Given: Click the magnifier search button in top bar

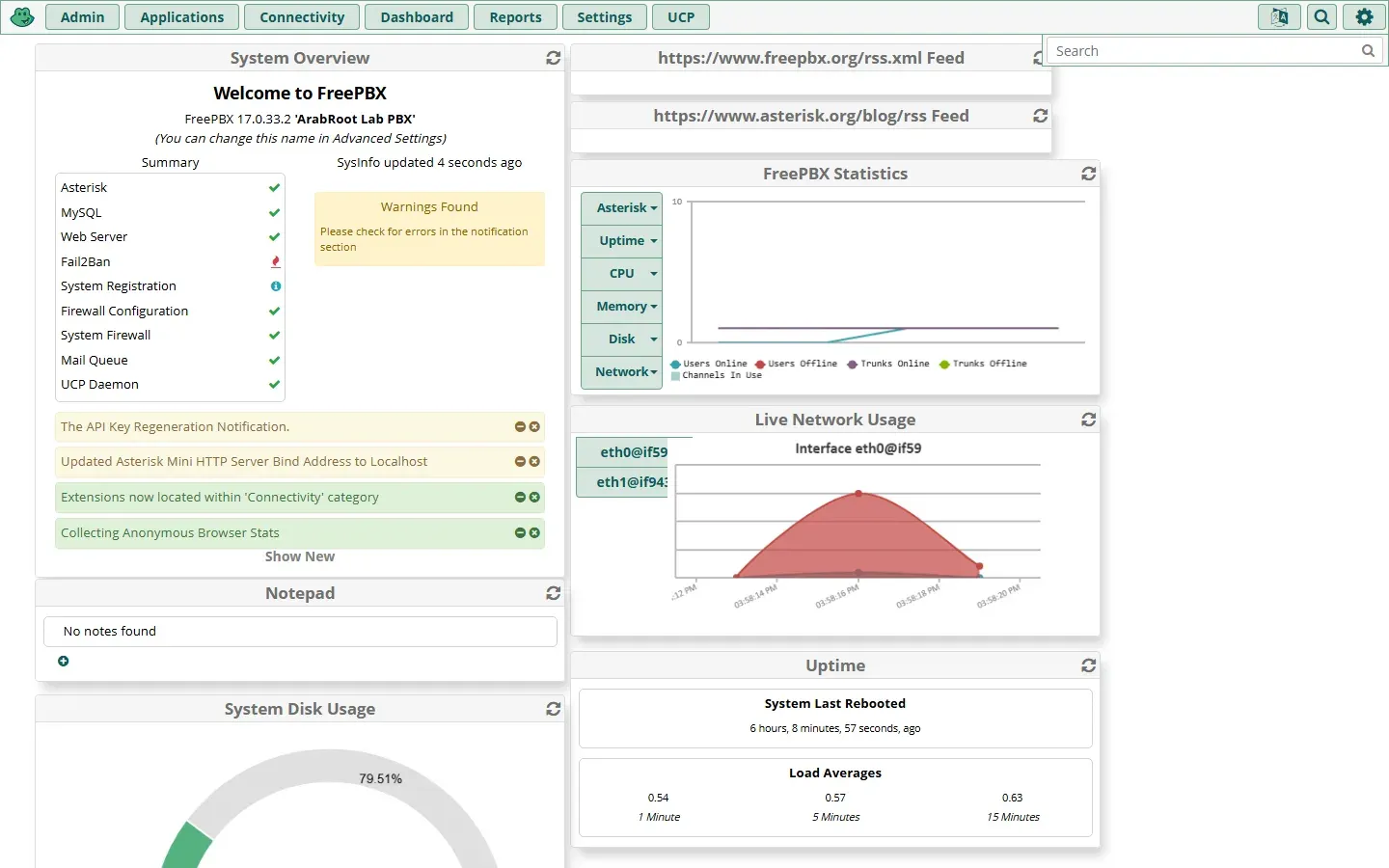Looking at the screenshot, I should click(x=1322, y=17).
